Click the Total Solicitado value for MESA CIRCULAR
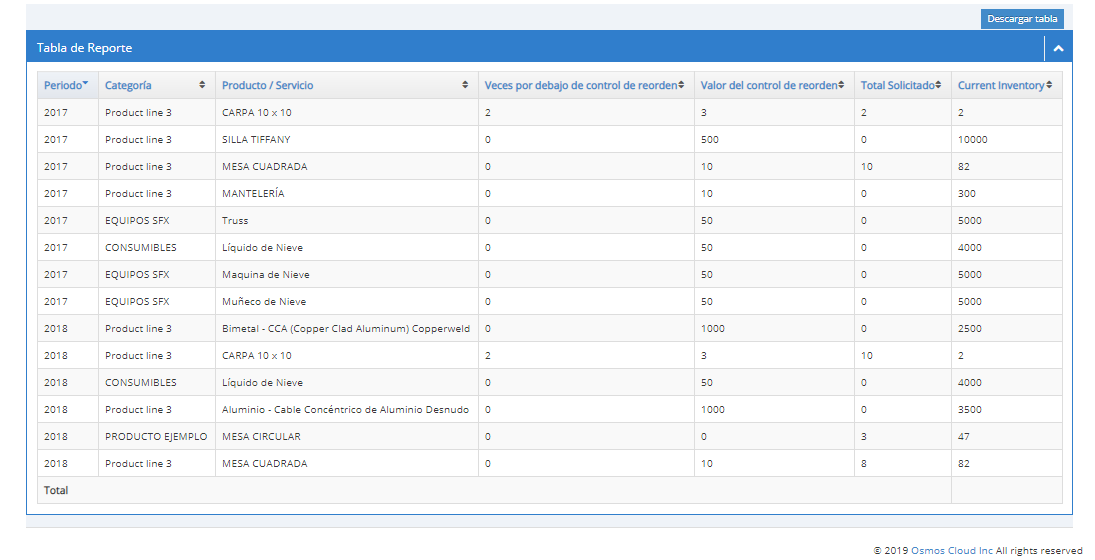Viewport: 1095px width, 560px height. 864,436
